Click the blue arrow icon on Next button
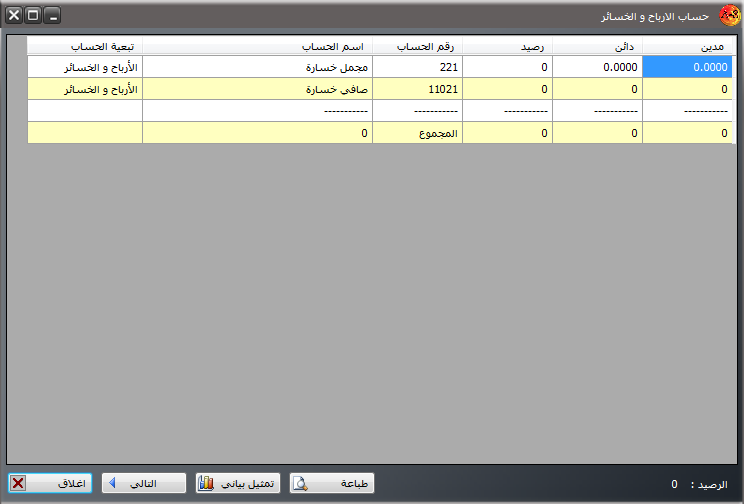The image size is (744, 504). coord(112,483)
